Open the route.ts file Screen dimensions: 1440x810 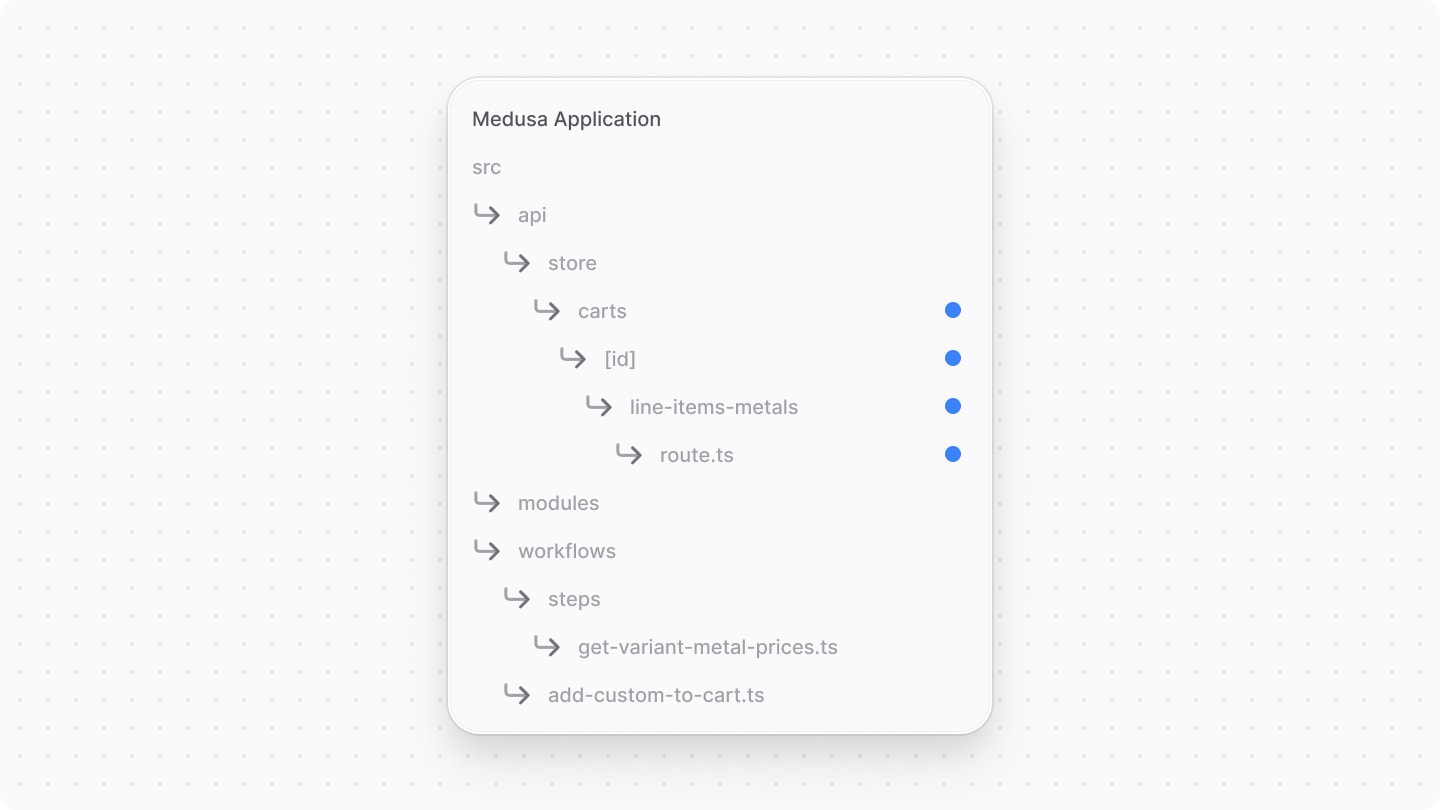coord(697,455)
